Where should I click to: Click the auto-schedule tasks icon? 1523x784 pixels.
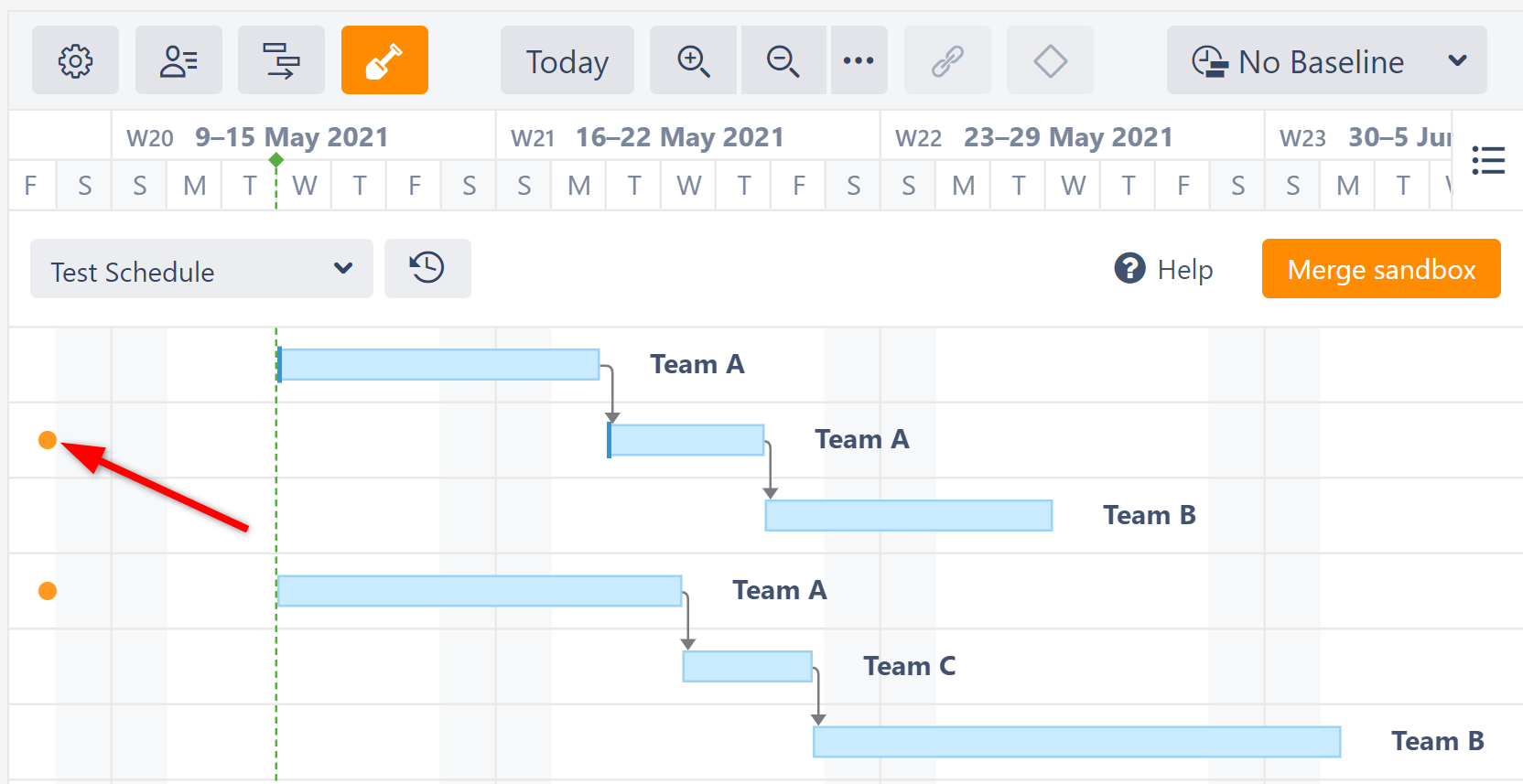281,60
